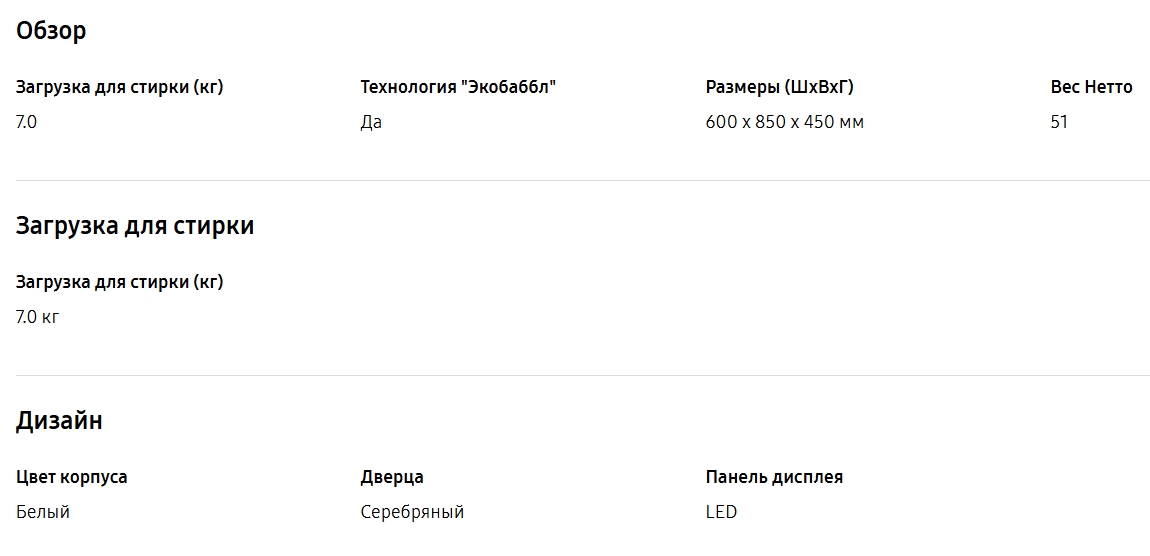Viewport: 1150px width, 556px height.
Task: Select "Загрузка для стирки (кг)" label under Обзор
Action: (120, 87)
